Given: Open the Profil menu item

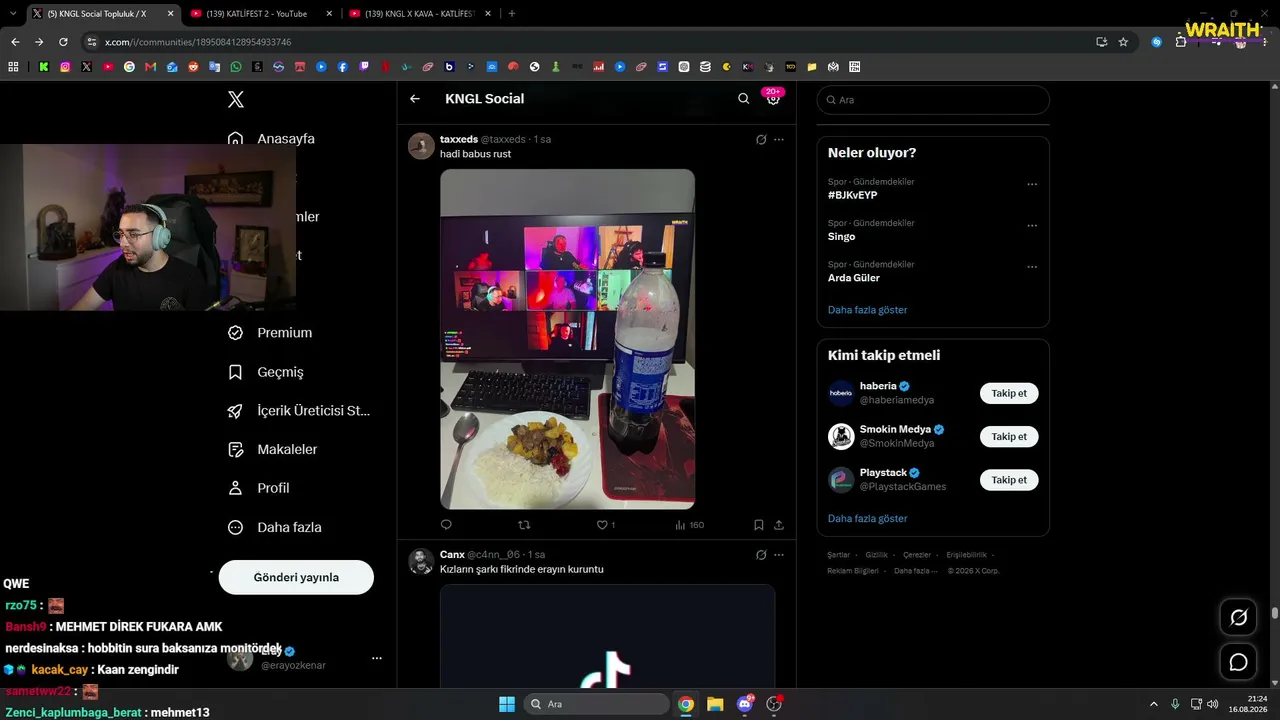Looking at the screenshot, I should tap(258, 488).
